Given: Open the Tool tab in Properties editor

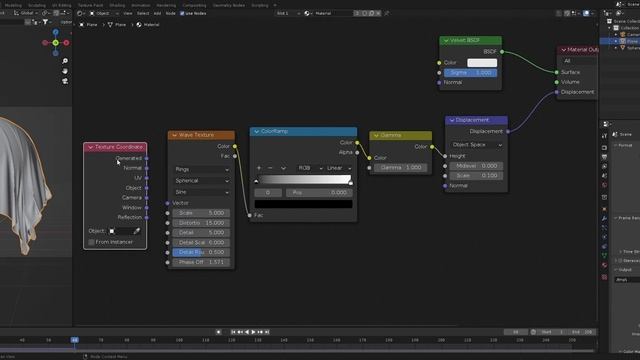Looking at the screenshot, I should [x=604, y=136].
